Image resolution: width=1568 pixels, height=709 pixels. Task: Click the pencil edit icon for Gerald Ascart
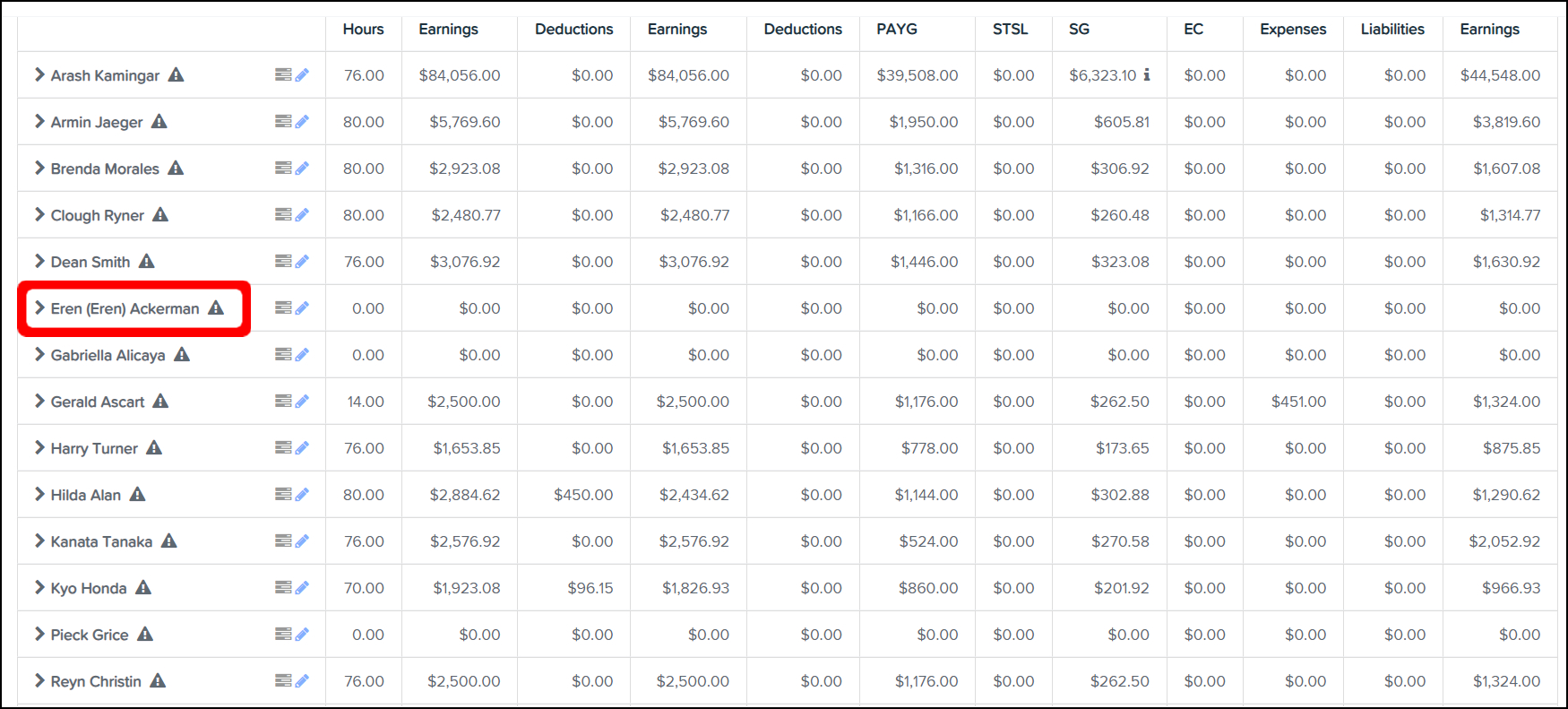(x=303, y=402)
